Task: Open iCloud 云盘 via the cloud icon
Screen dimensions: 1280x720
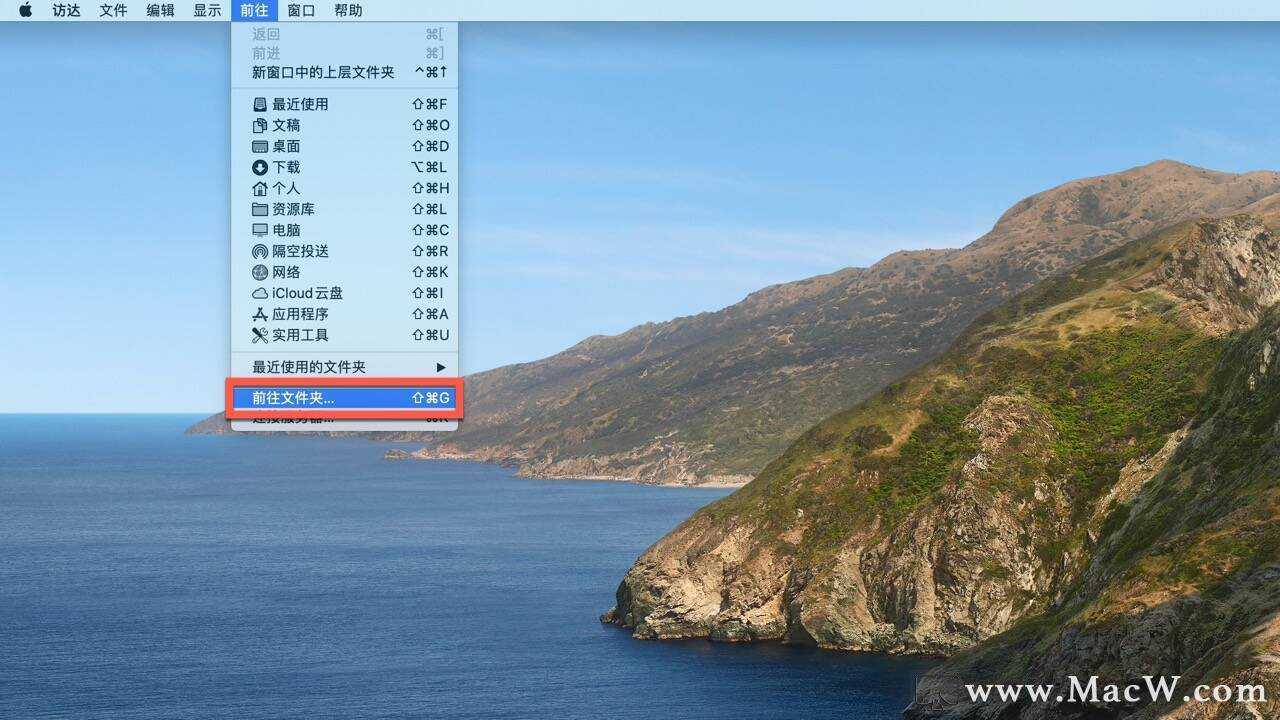Action: point(260,293)
